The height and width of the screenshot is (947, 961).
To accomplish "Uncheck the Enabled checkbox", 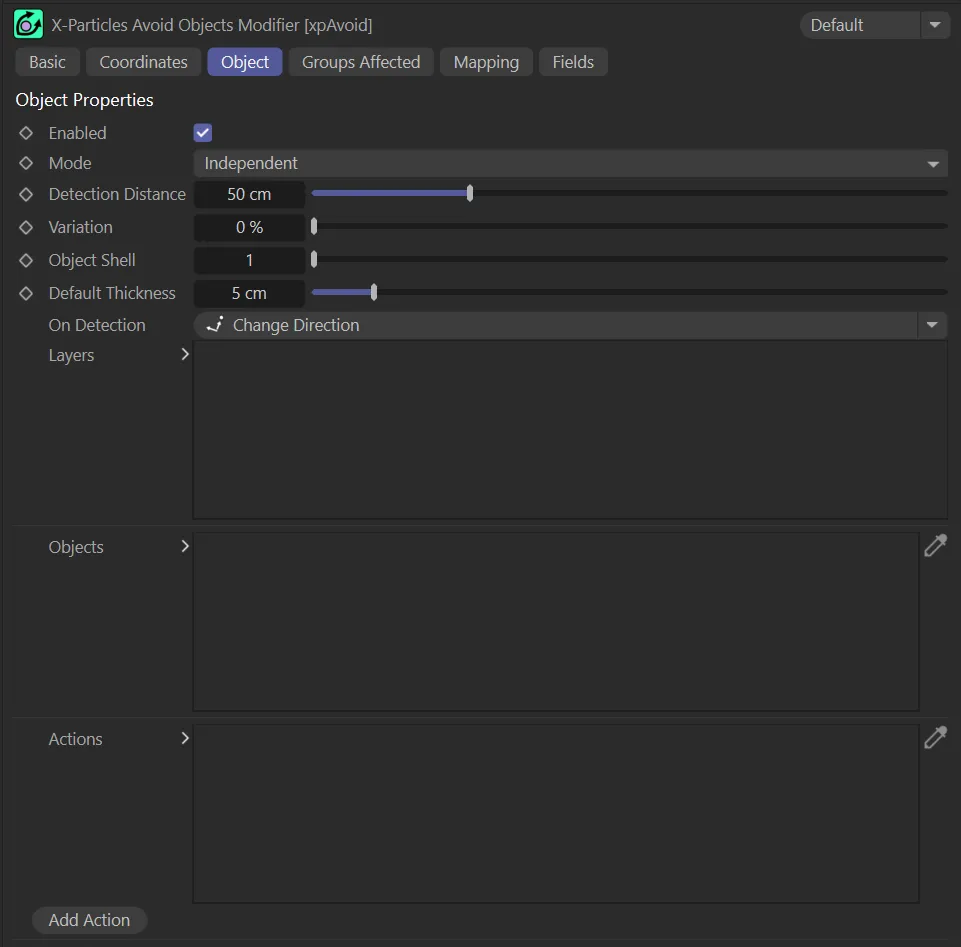I will point(203,133).
